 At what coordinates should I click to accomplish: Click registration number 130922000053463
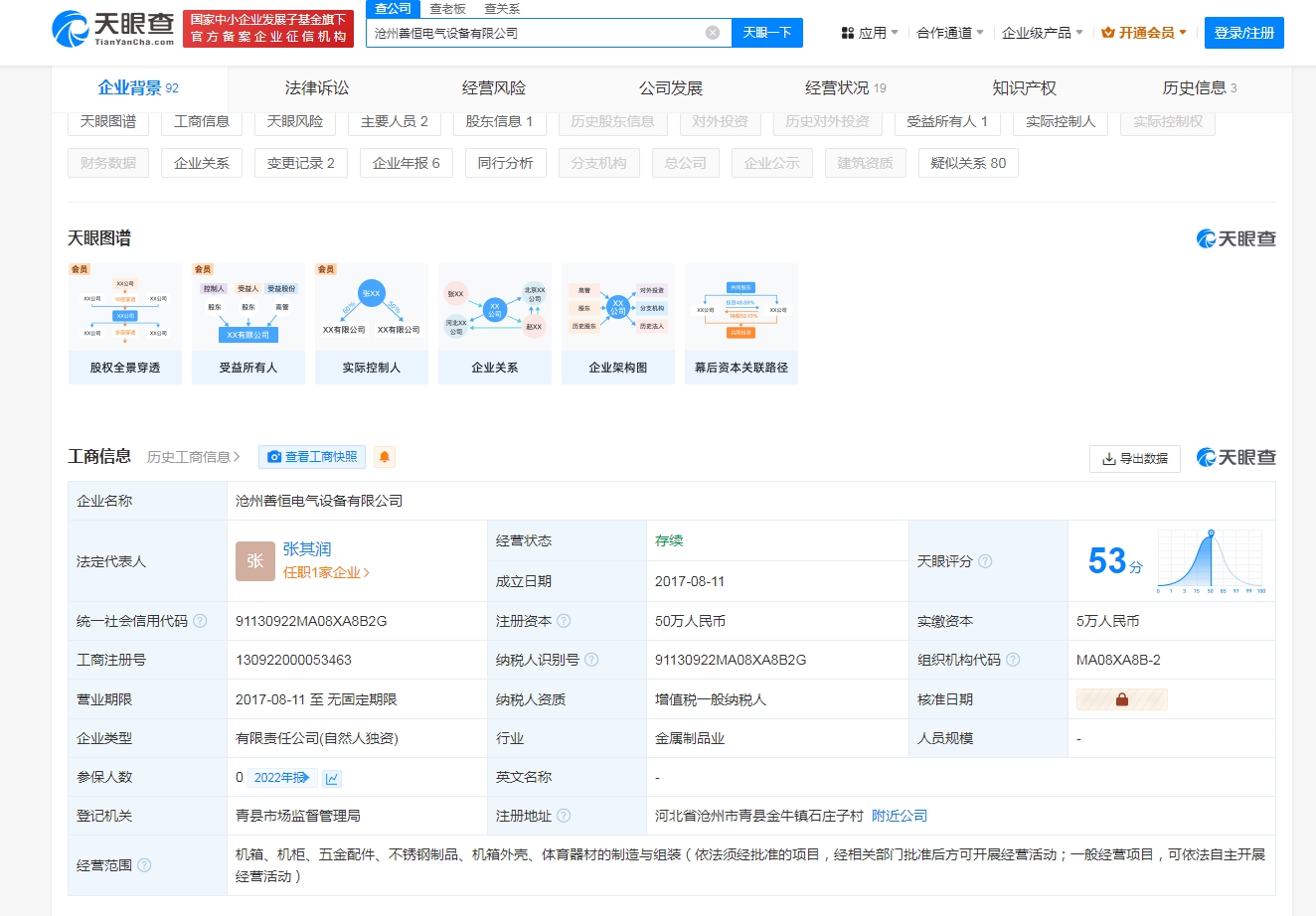click(x=293, y=660)
